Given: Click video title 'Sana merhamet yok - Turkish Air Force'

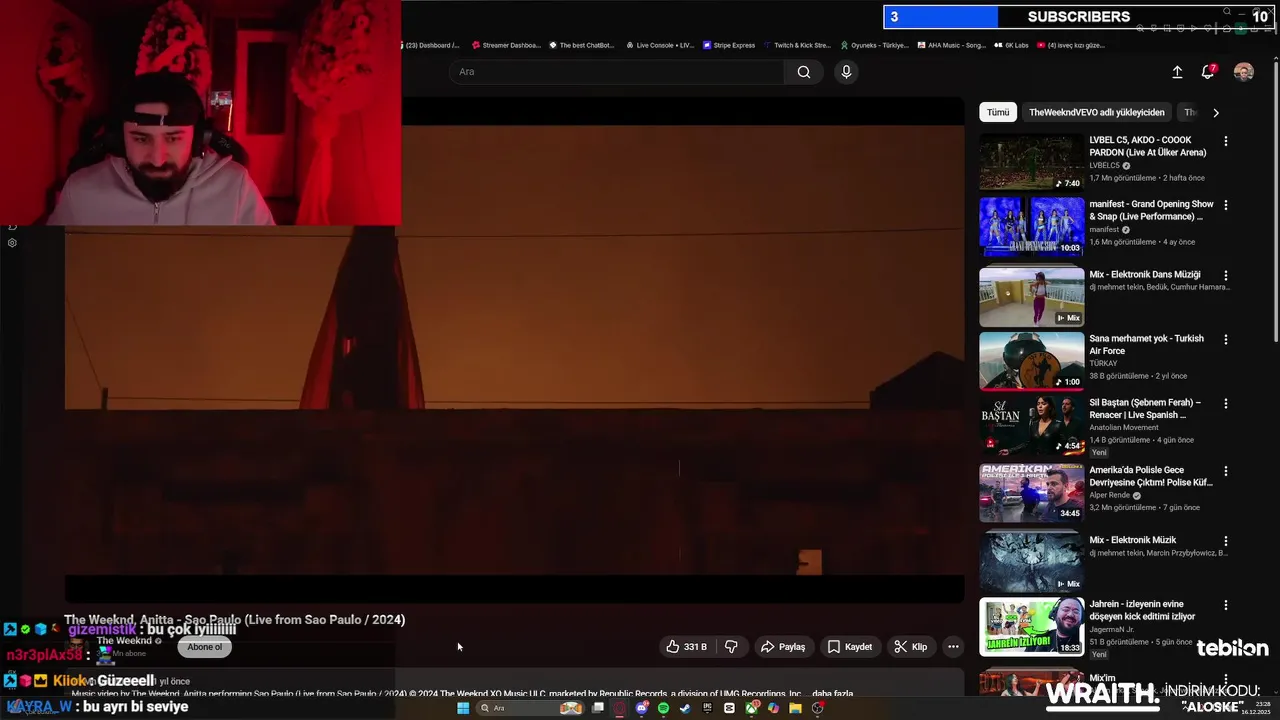Looking at the screenshot, I should pyautogui.click(x=1146, y=345).
